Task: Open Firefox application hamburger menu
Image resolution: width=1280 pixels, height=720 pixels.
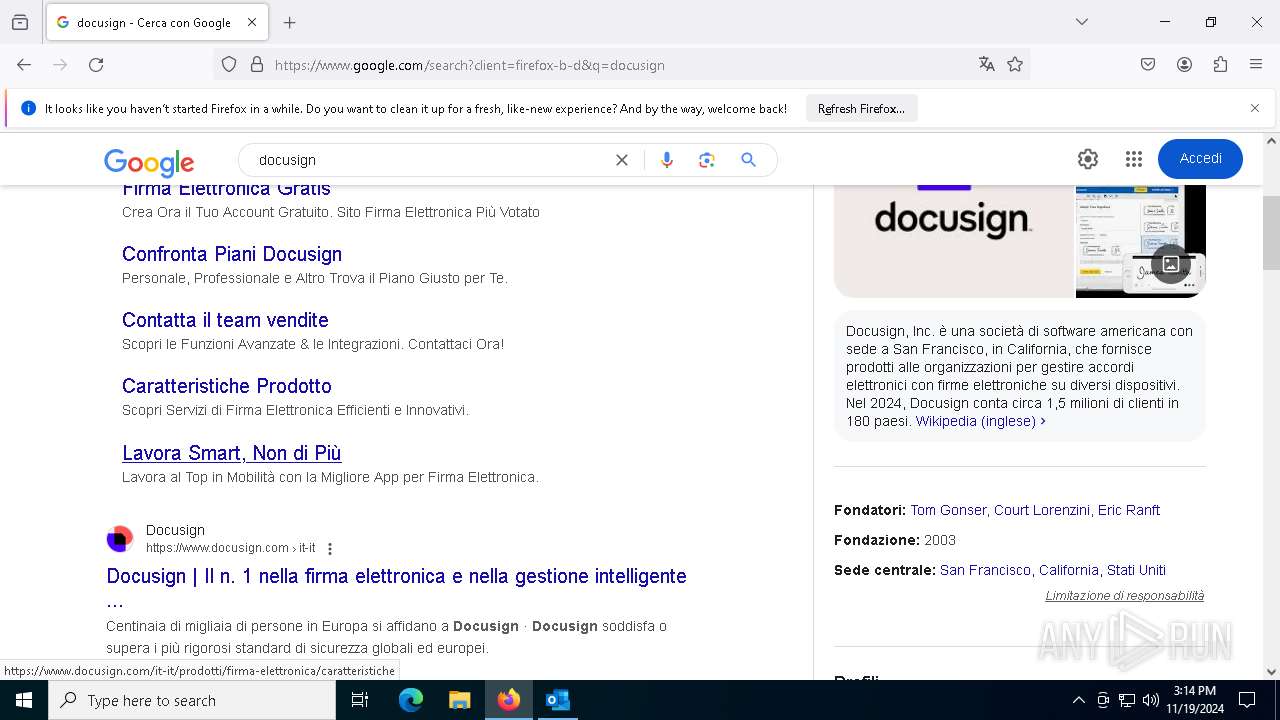Action: pyautogui.click(x=1256, y=65)
